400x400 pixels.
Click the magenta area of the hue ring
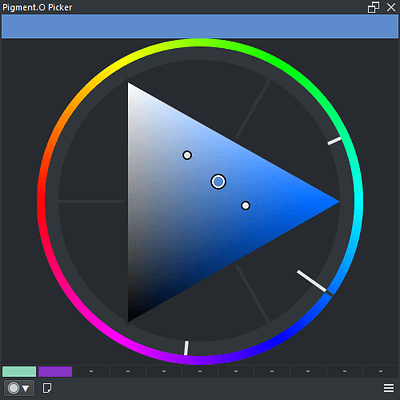point(120,339)
